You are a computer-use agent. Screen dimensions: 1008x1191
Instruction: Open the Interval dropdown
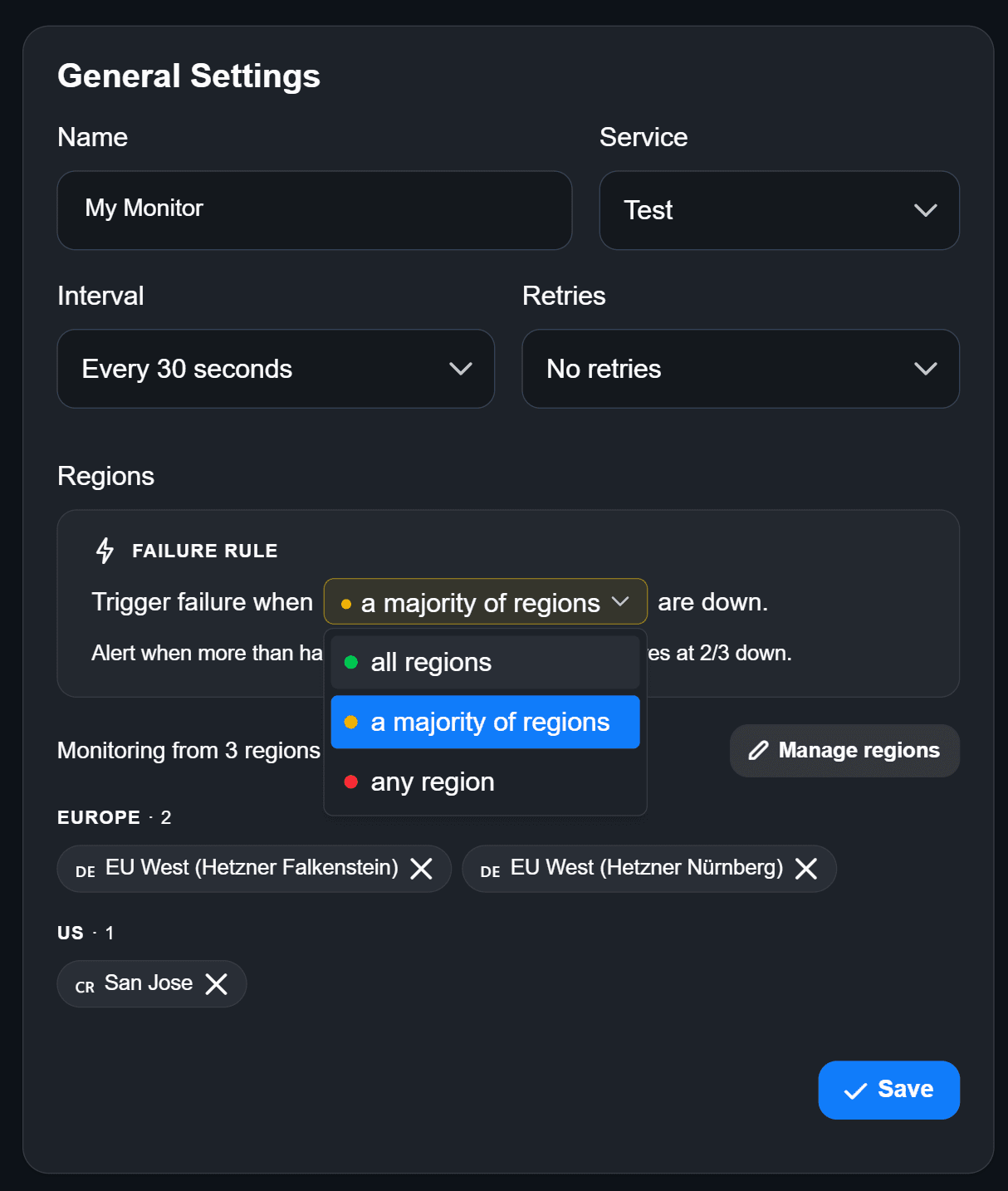(276, 369)
